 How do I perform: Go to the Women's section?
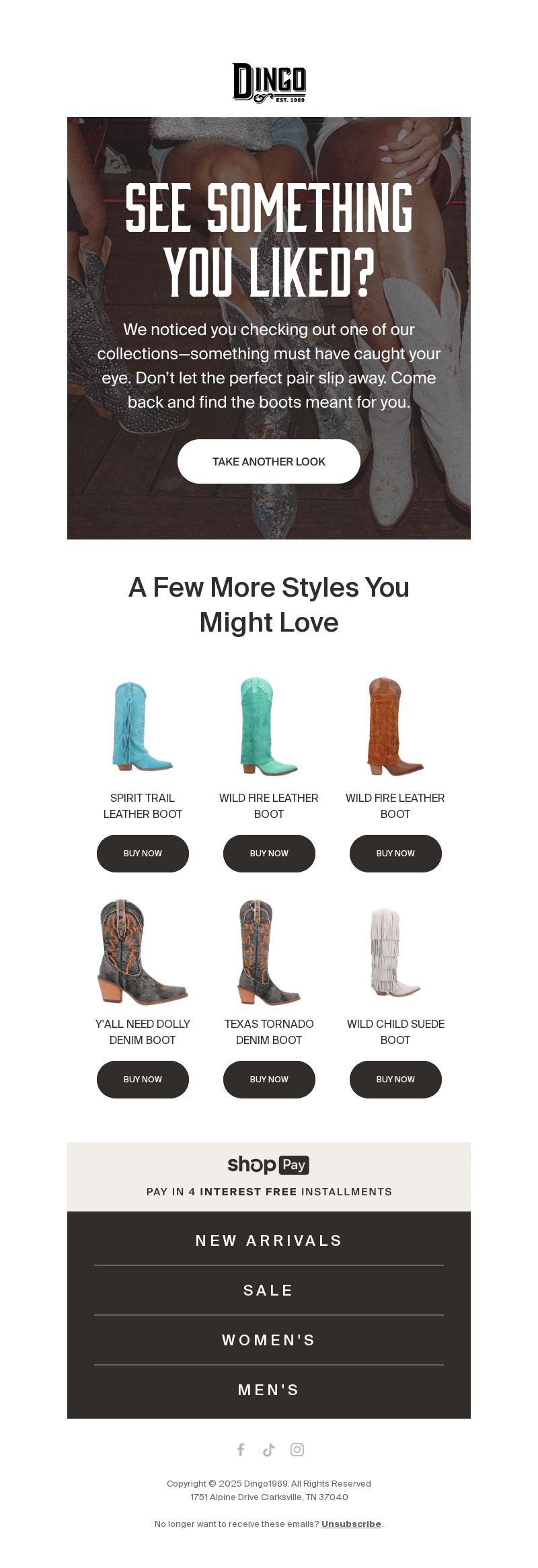coord(269,1340)
